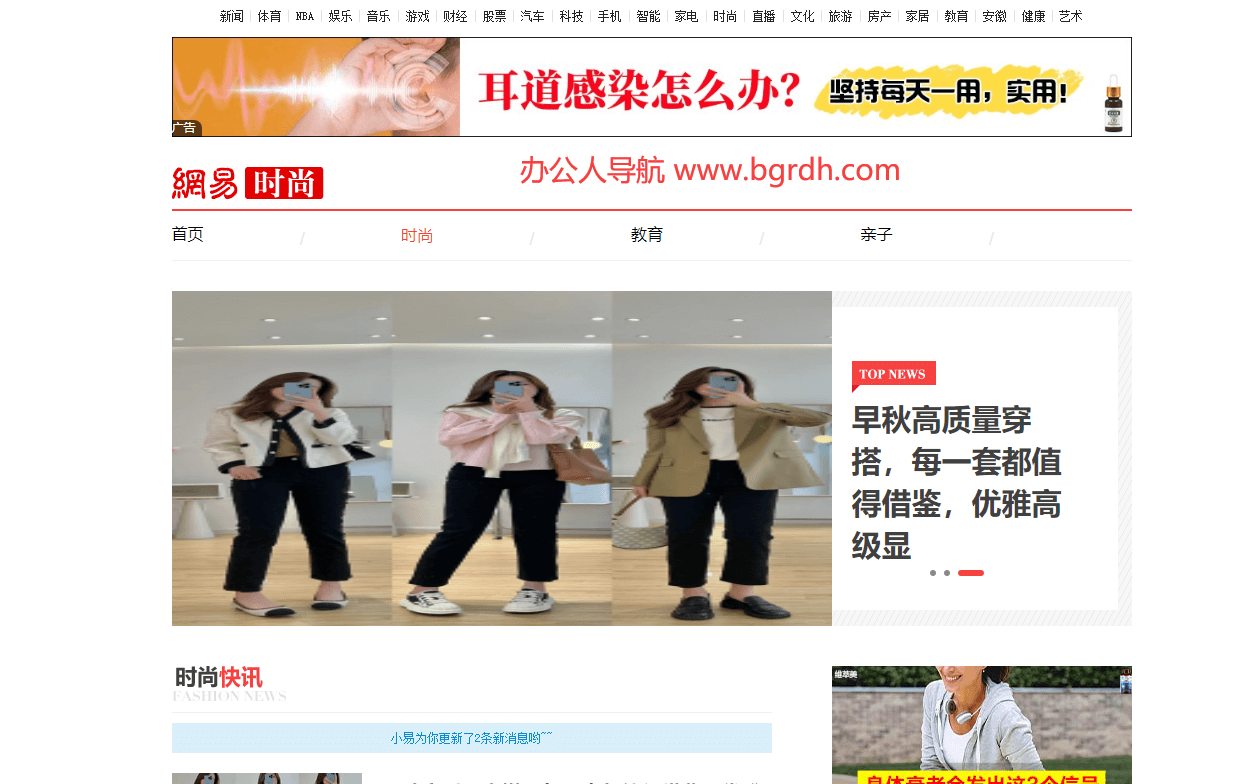Click the 办公人导航 www.bgrdh.com link
The width and height of the screenshot is (1249, 784).
pos(710,169)
